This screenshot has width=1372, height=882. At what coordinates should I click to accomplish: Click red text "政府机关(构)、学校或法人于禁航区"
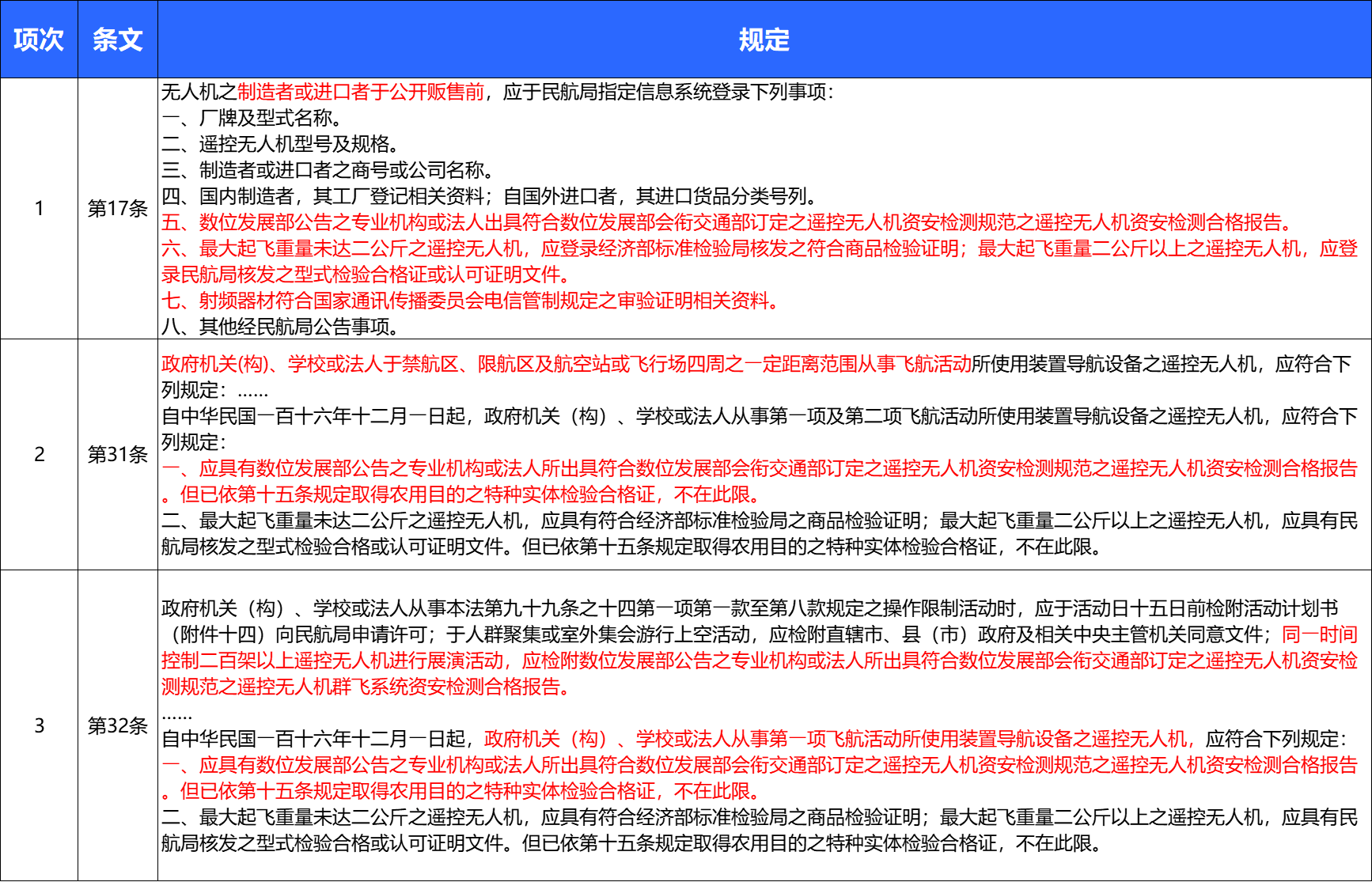566,364
